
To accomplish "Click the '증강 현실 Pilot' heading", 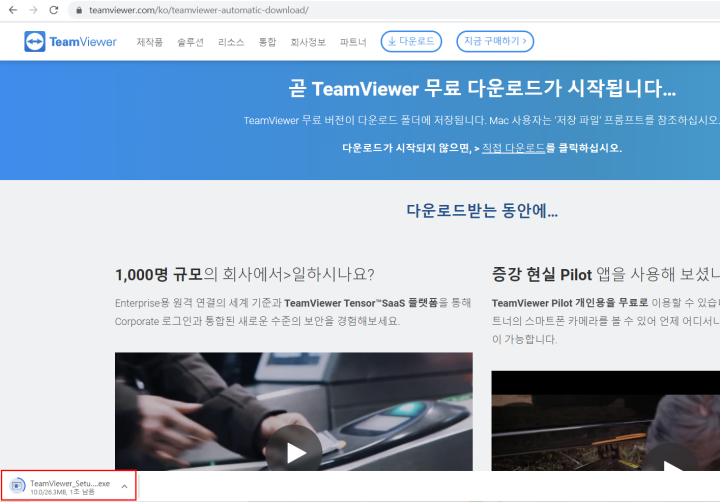I will (541, 275).
